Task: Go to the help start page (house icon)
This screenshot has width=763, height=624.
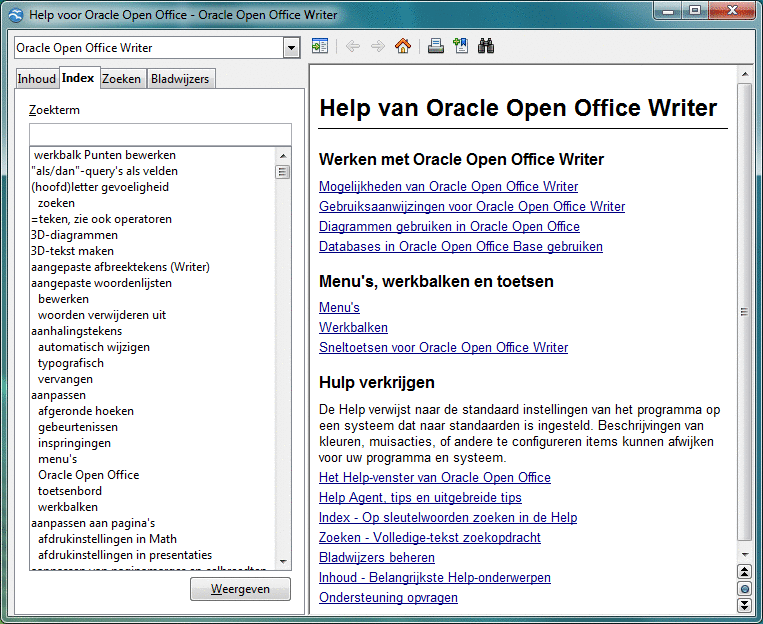Action: [403, 46]
